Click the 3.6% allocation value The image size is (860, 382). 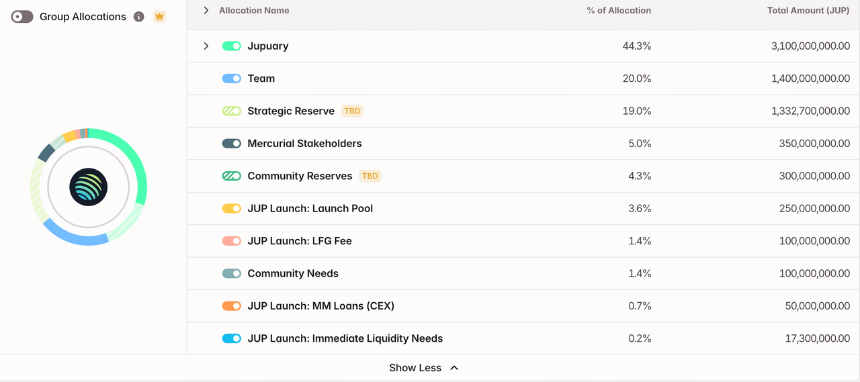click(640, 209)
